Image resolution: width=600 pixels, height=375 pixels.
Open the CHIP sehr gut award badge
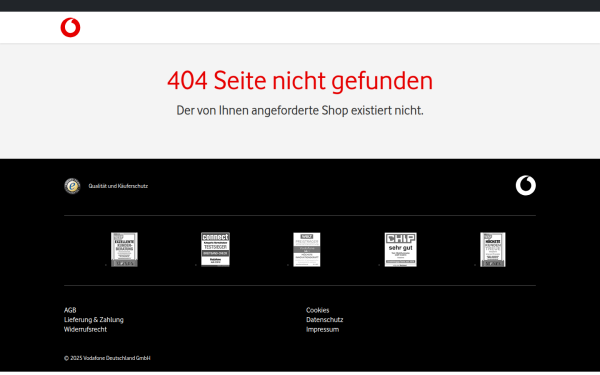click(x=401, y=249)
